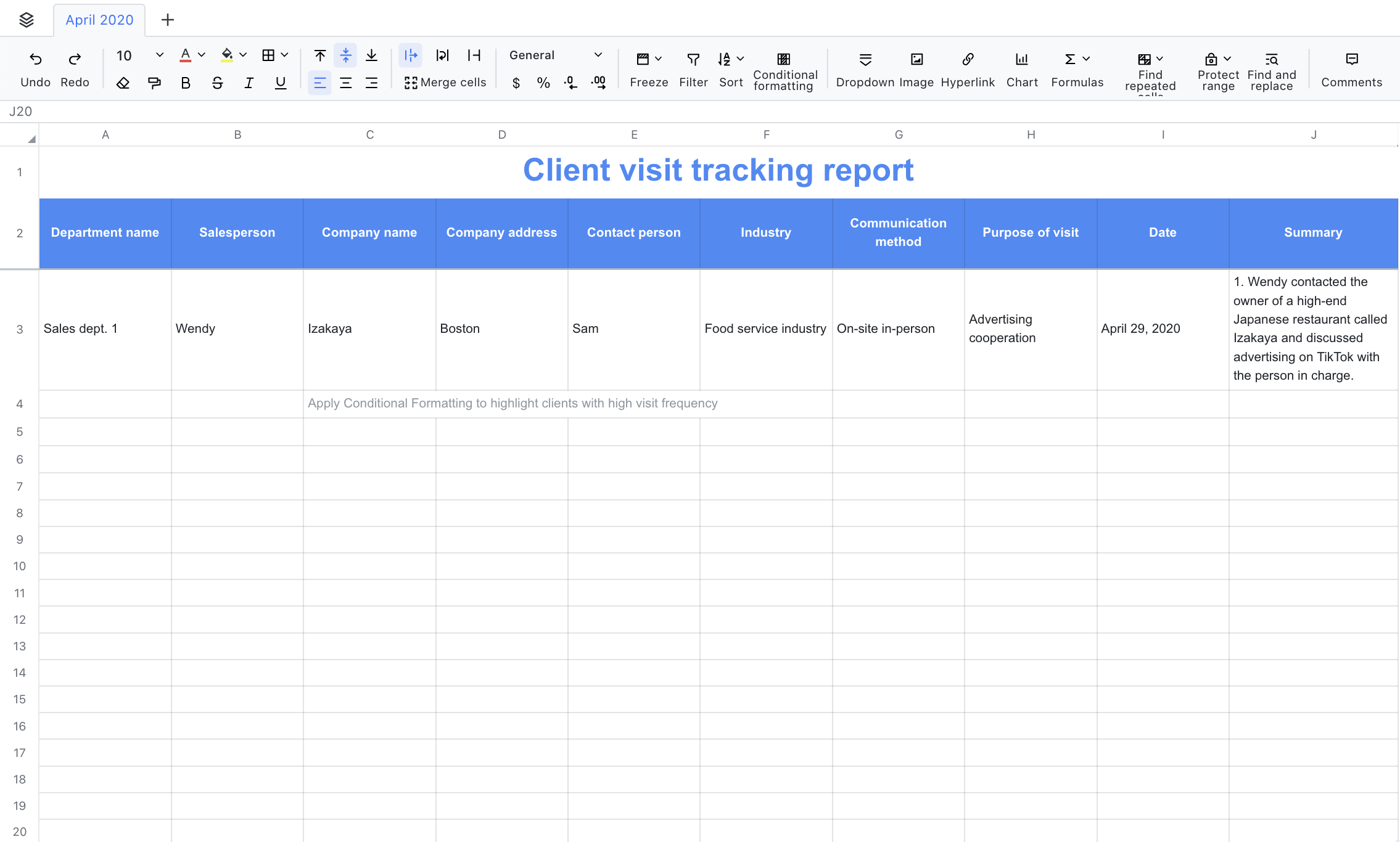Select the April 29, 2020 date cell
This screenshot has height=842, width=1400.
pos(1163,329)
